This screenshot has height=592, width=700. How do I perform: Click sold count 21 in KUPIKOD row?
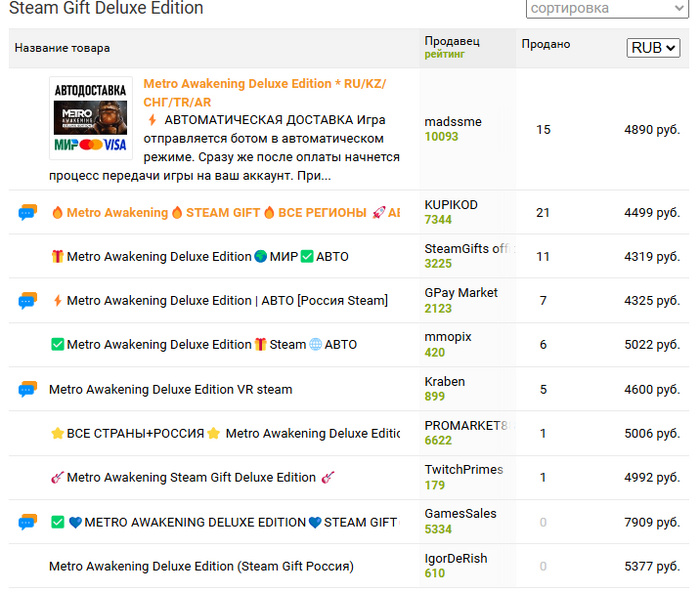tap(543, 213)
